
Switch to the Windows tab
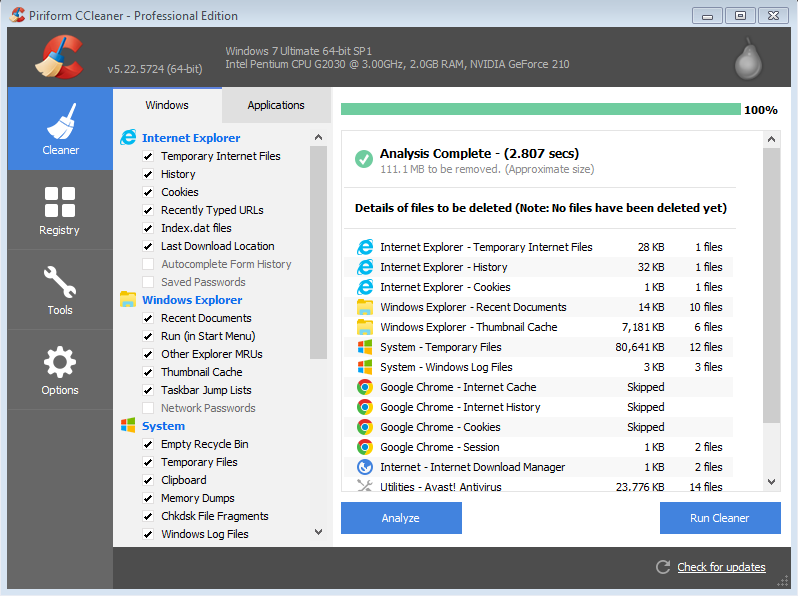167,105
